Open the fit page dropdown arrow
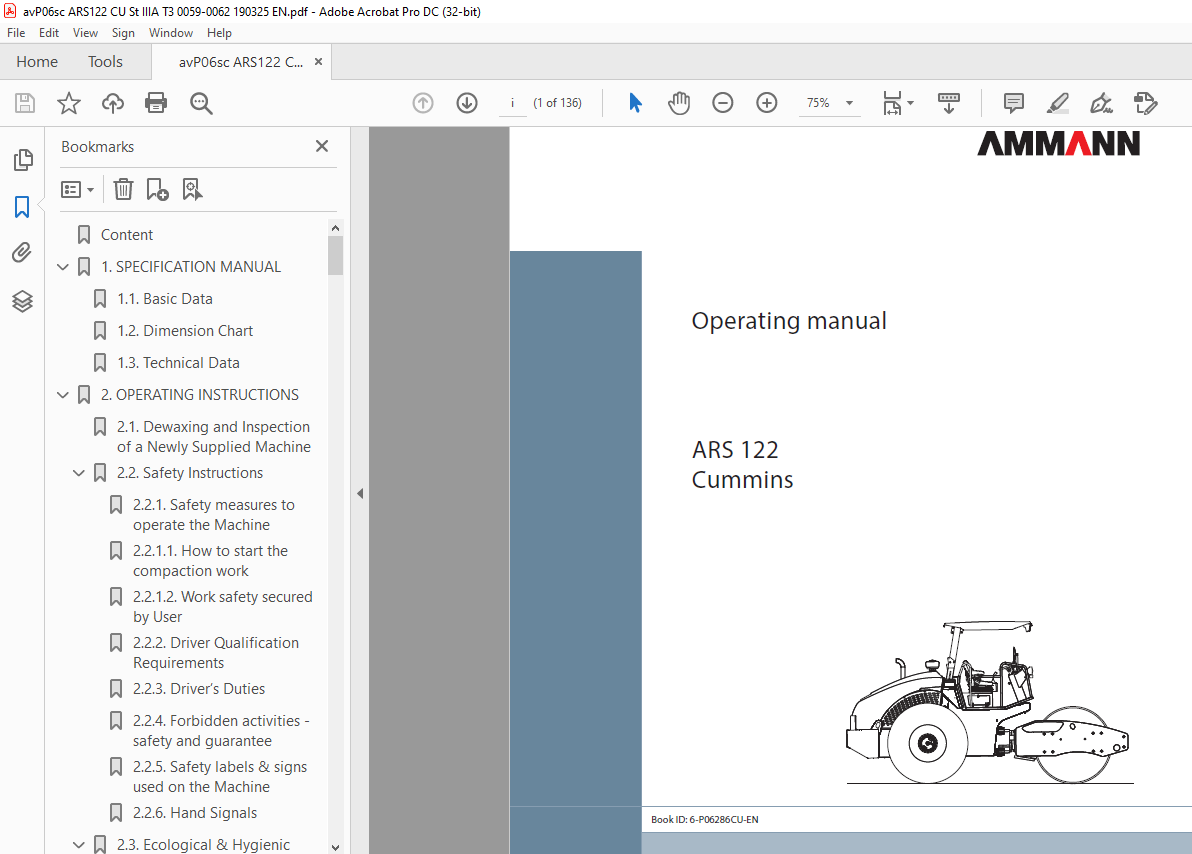The height and width of the screenshot is (854, 1192). tap(911, 103)
